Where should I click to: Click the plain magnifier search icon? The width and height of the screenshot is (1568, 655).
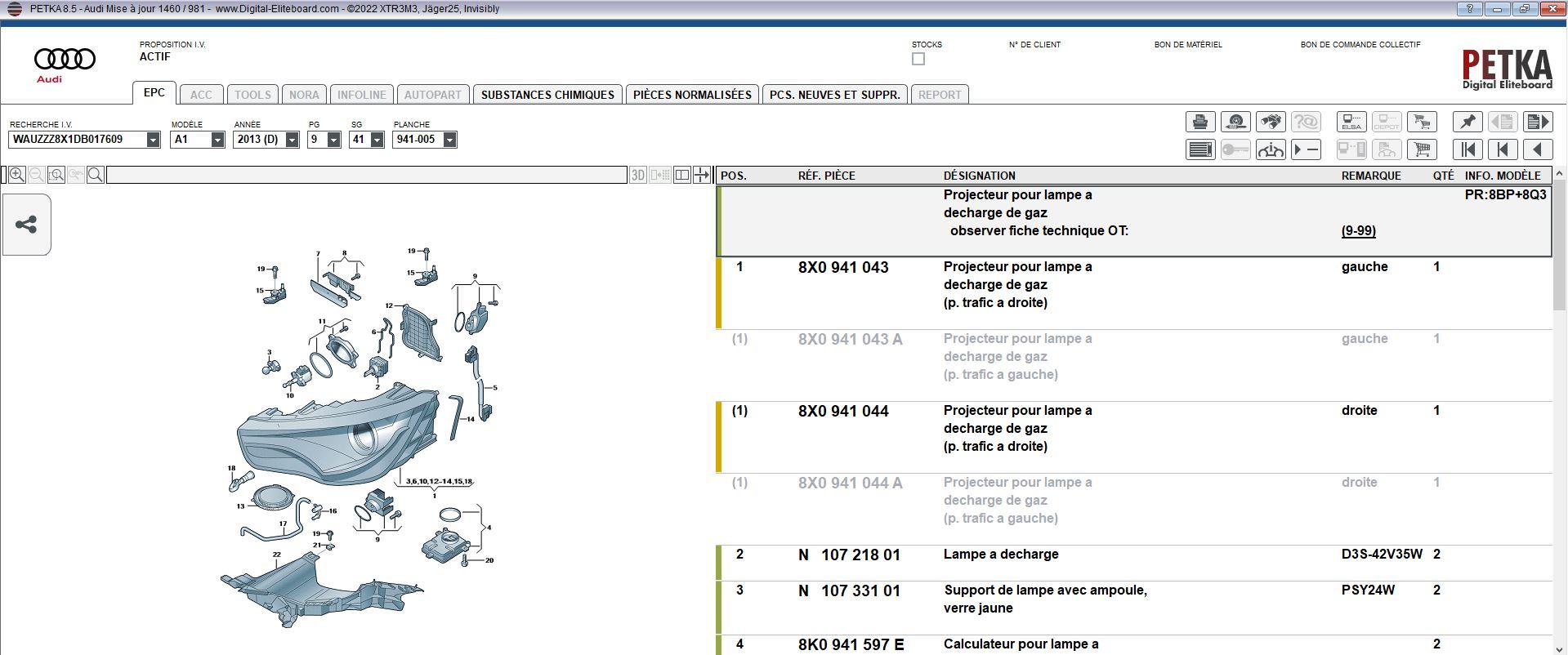coord(96,175)
